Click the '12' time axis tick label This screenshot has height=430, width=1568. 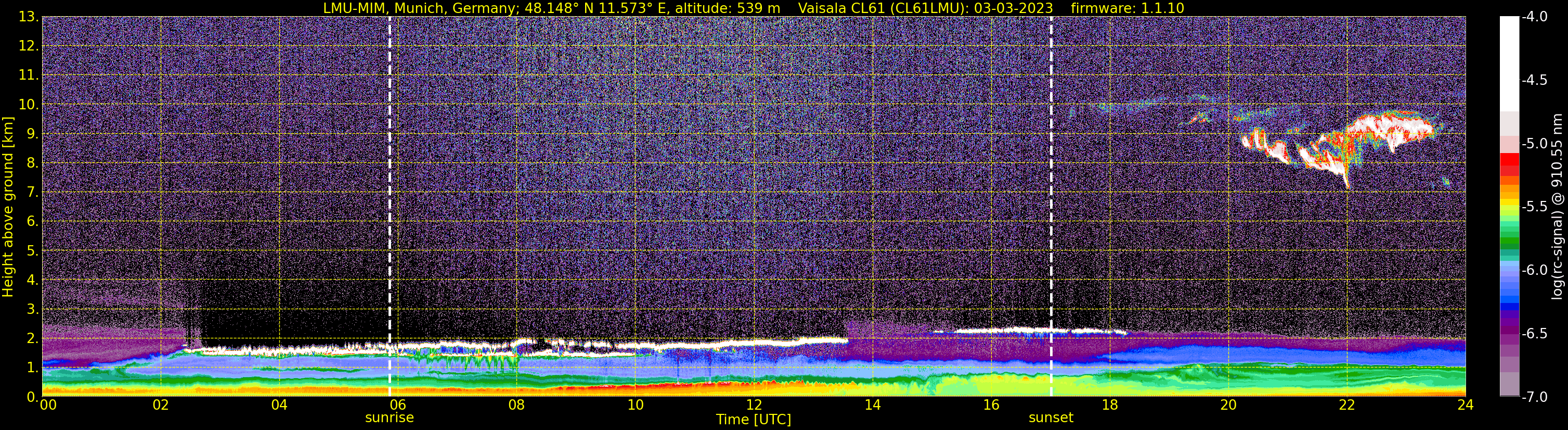coord(754,405)
